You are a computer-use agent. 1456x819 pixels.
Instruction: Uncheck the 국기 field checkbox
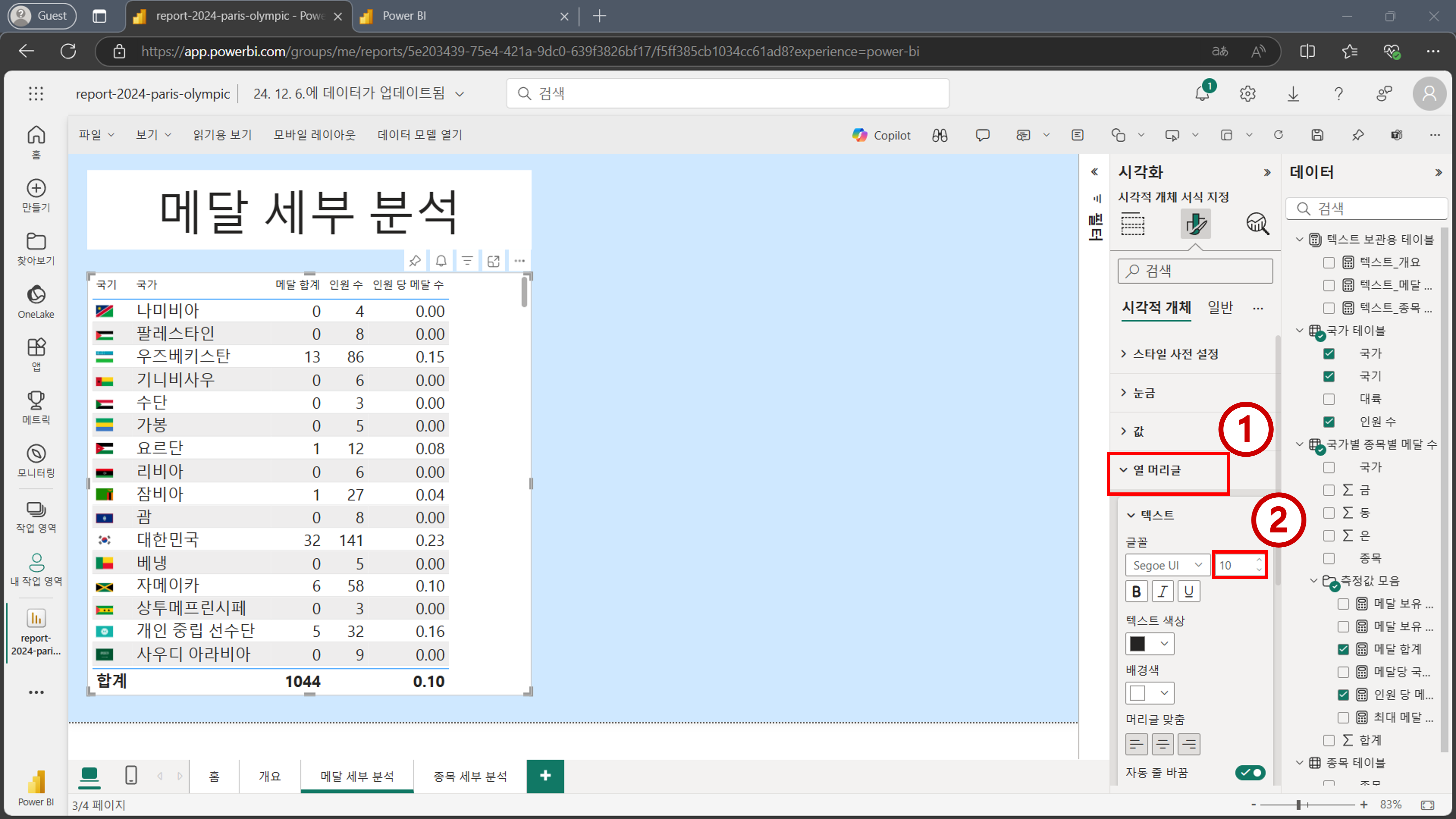click(x=1329, y=376)
